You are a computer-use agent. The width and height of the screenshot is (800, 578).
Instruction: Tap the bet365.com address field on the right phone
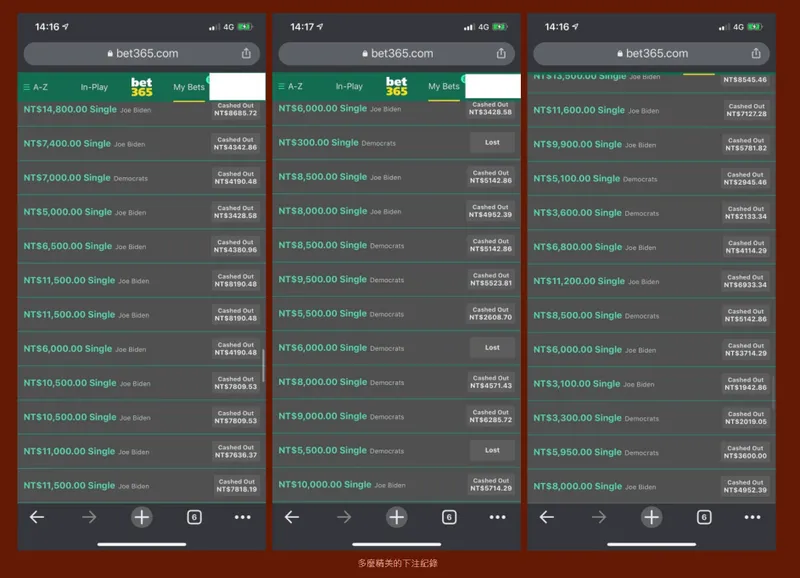[652, 54]
